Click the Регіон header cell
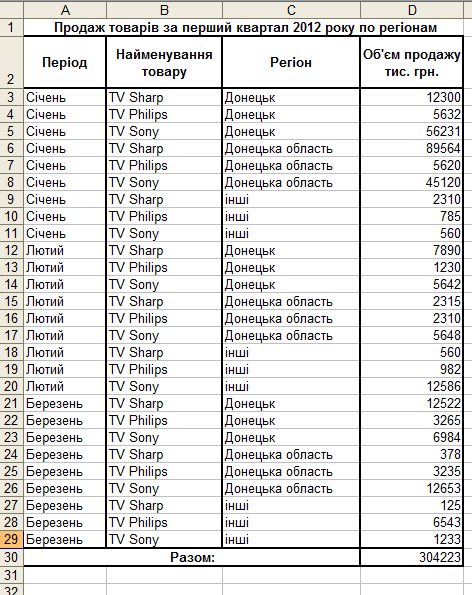Screen dimensions: 472x595 coord(291,62)
